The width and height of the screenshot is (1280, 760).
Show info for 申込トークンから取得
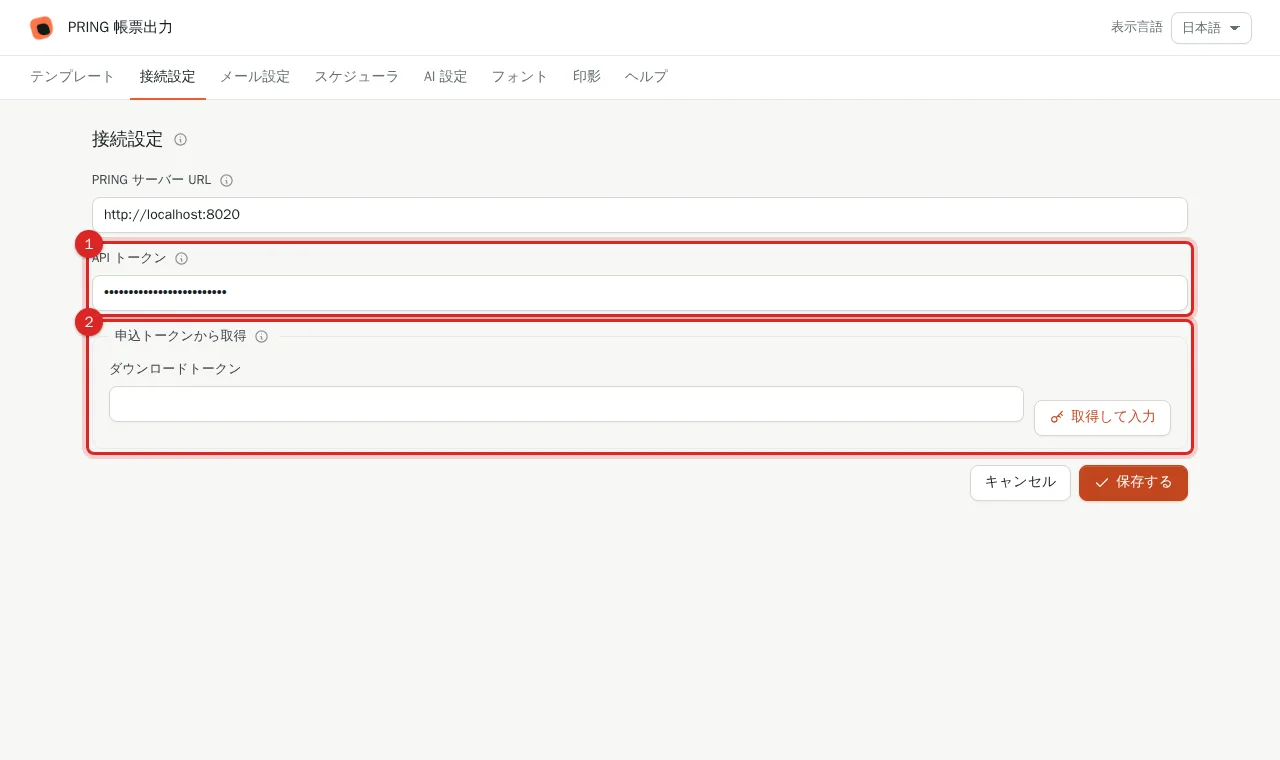pos(261,336)
